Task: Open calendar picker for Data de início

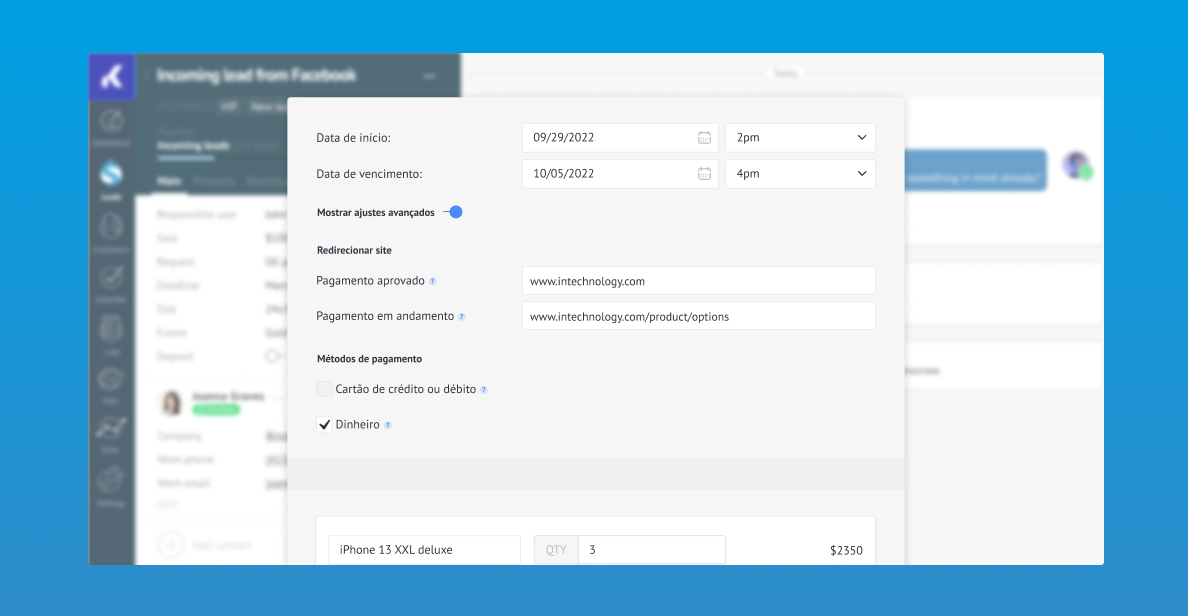Action: (x=704, y=138)
